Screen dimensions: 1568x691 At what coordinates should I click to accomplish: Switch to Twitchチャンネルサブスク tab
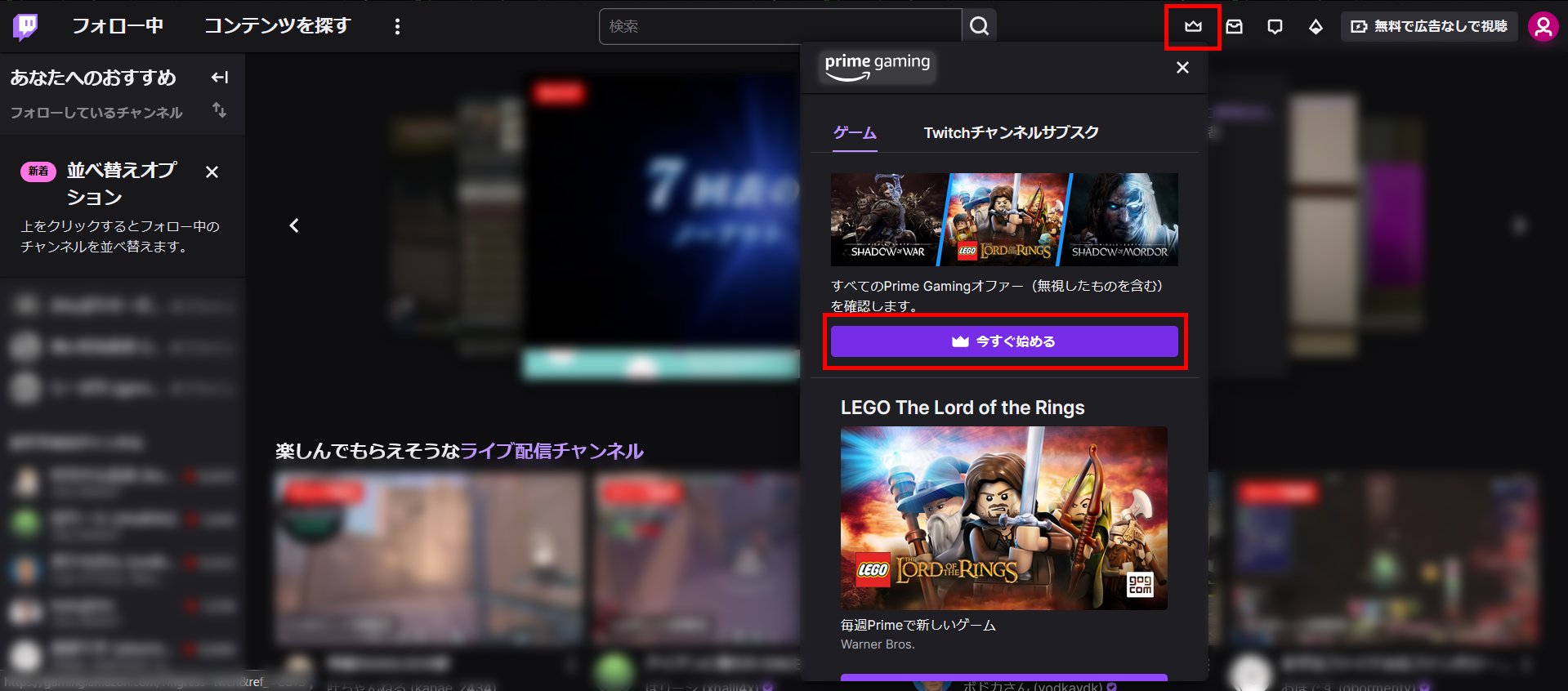[1011, 132]
